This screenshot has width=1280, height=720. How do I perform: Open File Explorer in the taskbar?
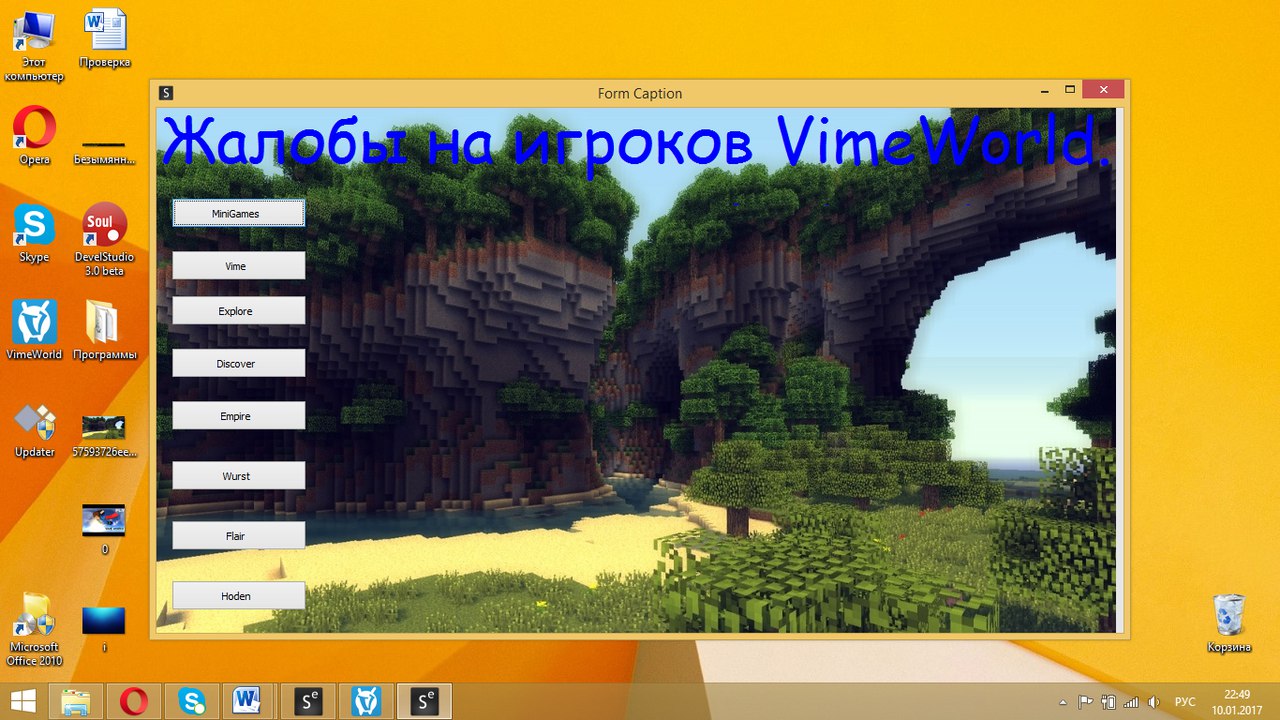point(77,702)
